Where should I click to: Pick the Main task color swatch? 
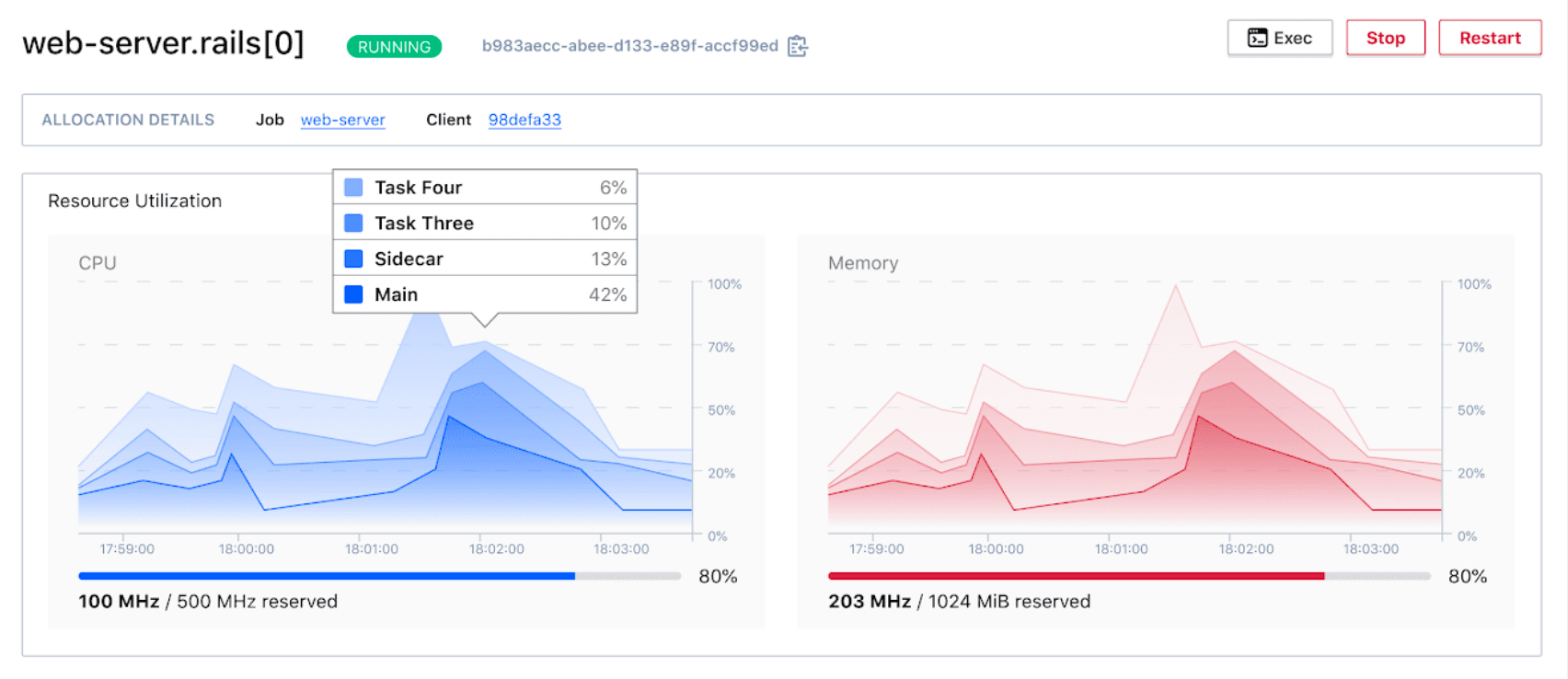[353, 294]
